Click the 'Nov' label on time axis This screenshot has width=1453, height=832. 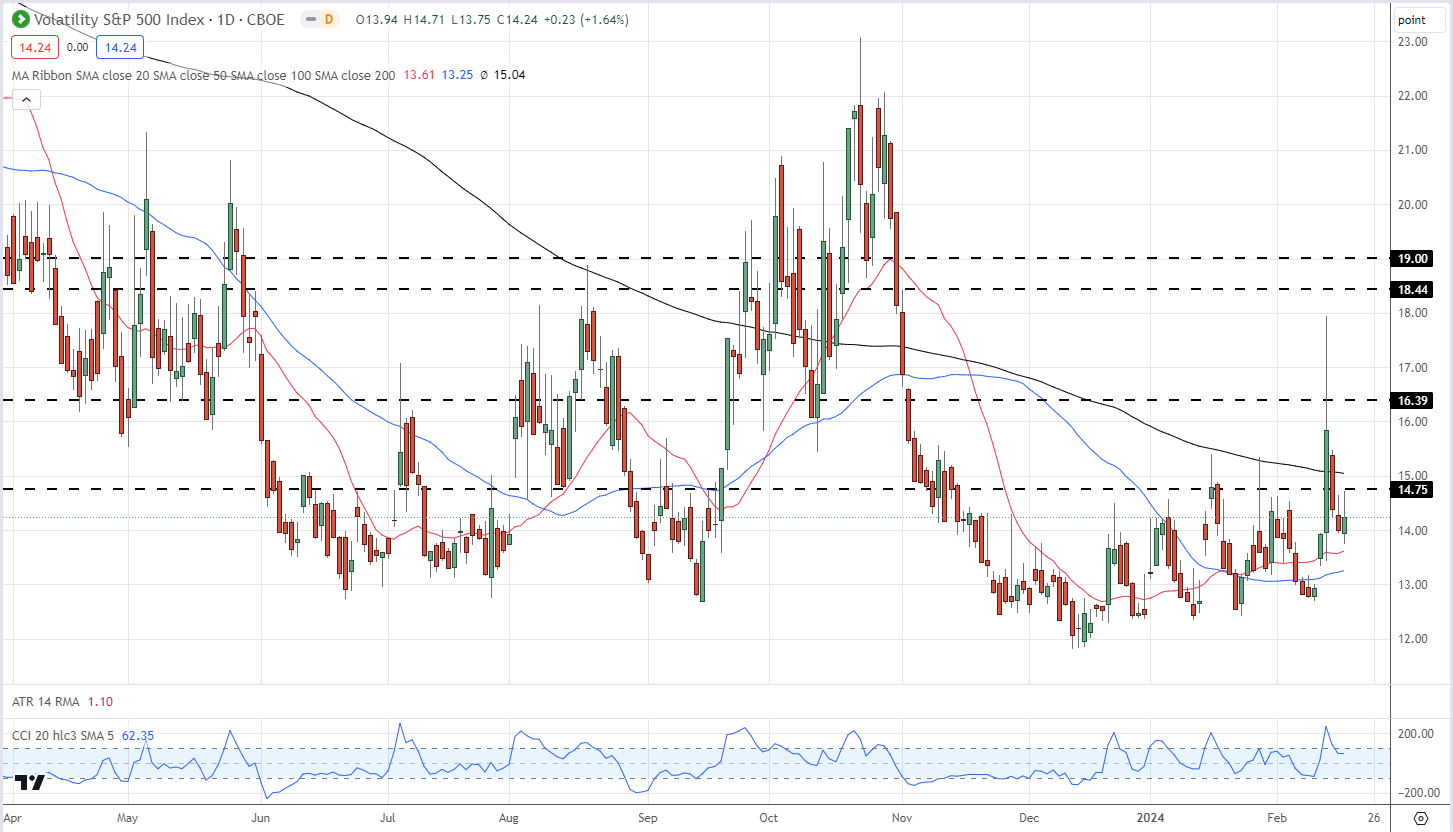902,817
